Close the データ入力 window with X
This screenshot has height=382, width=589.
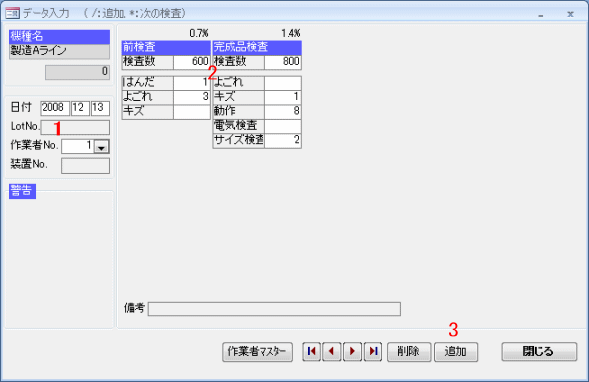point(570,15)
